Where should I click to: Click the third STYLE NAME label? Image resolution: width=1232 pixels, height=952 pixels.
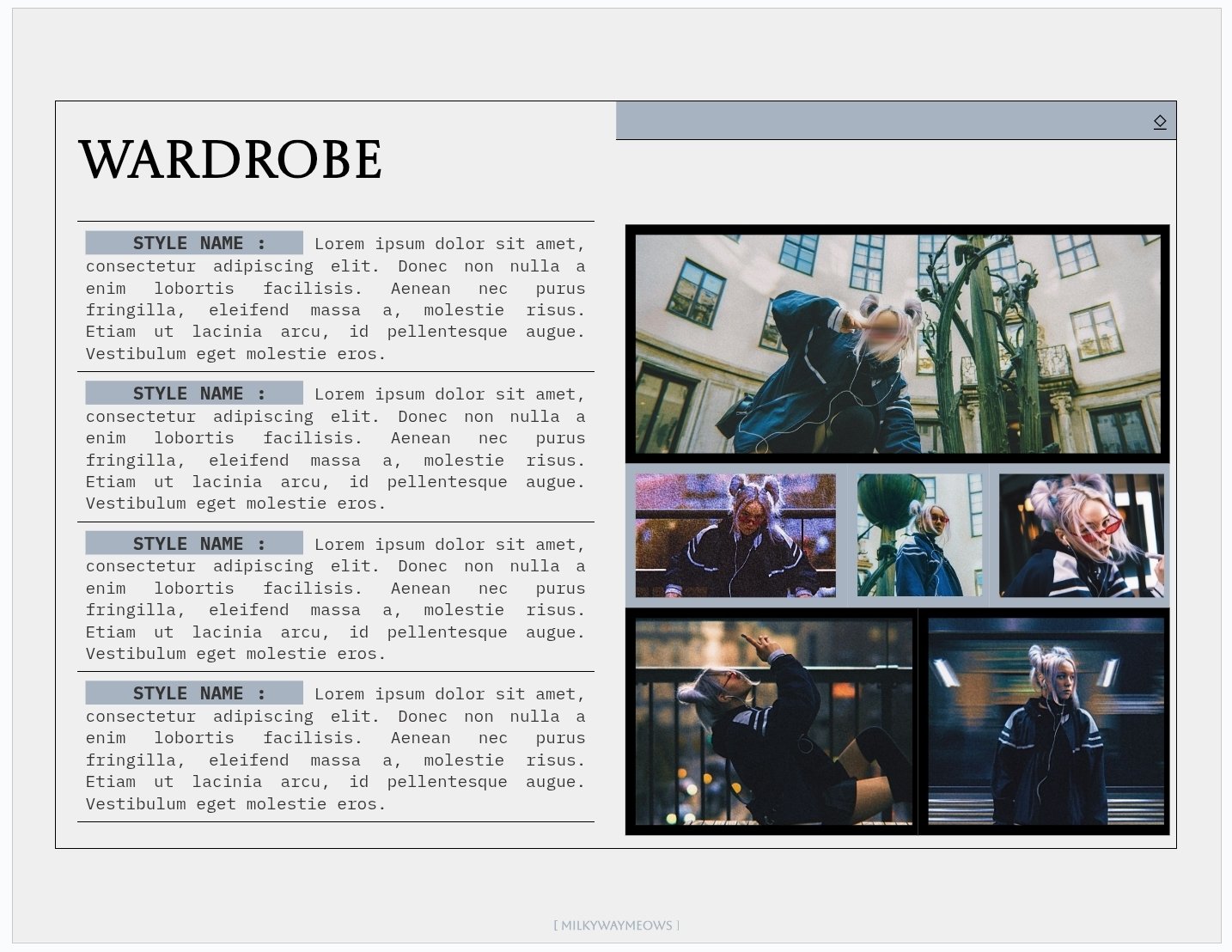tap(194, 544)
